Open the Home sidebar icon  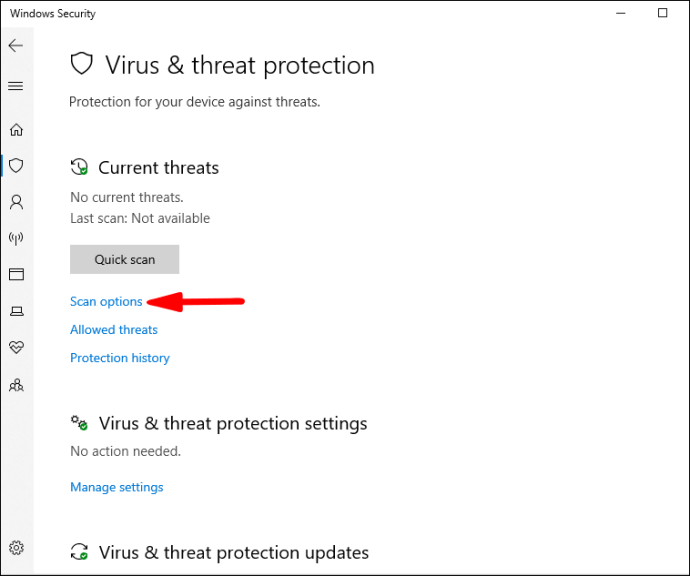coord(16,129)
